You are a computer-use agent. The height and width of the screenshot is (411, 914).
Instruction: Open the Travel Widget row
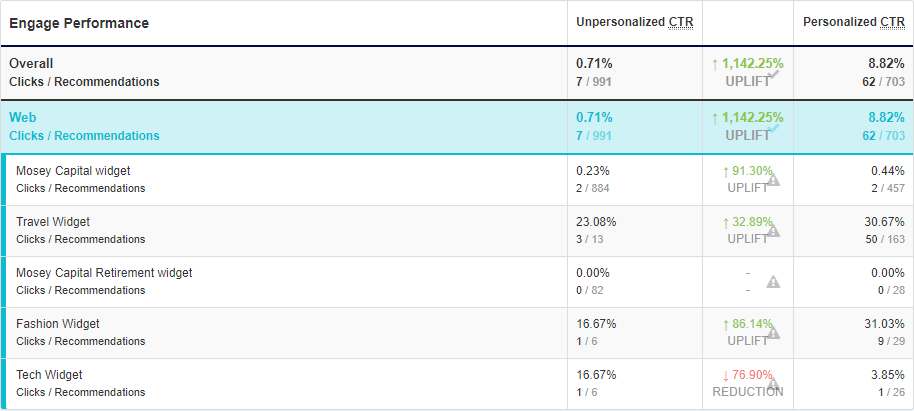457,231
